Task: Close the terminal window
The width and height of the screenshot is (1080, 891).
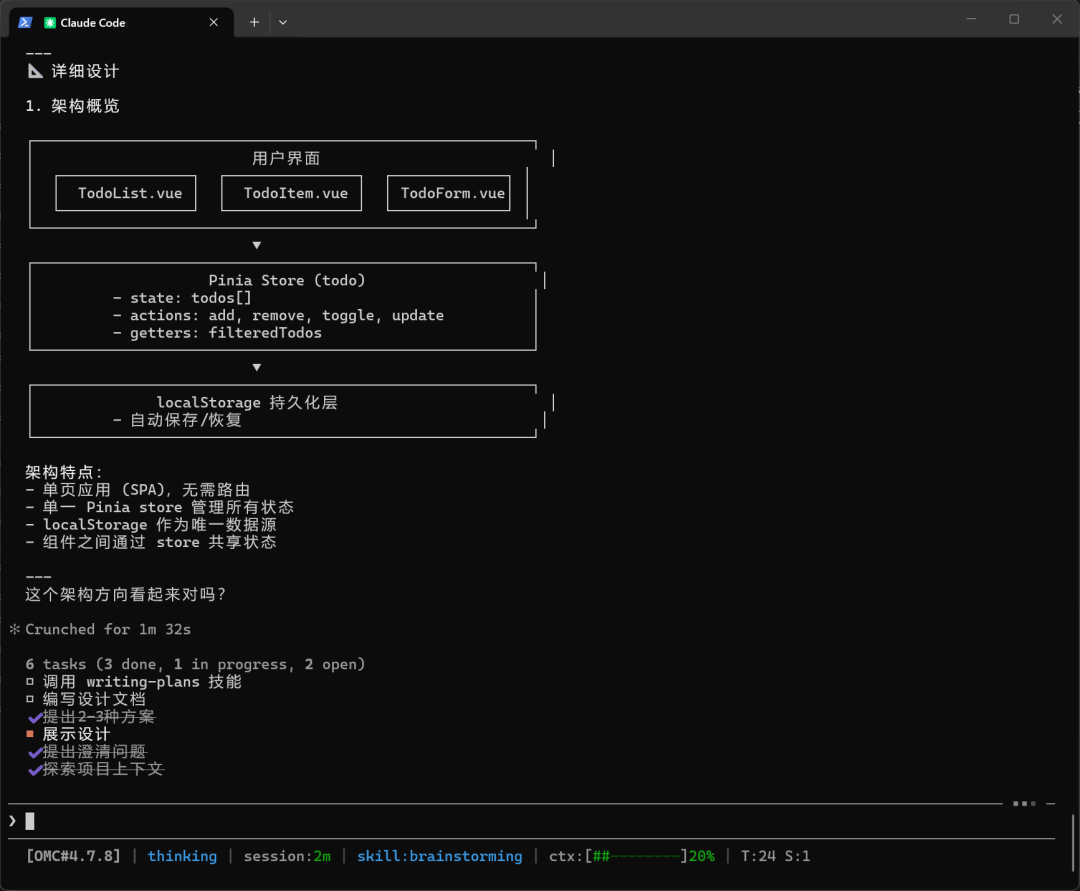Action: coord(1057,19)
